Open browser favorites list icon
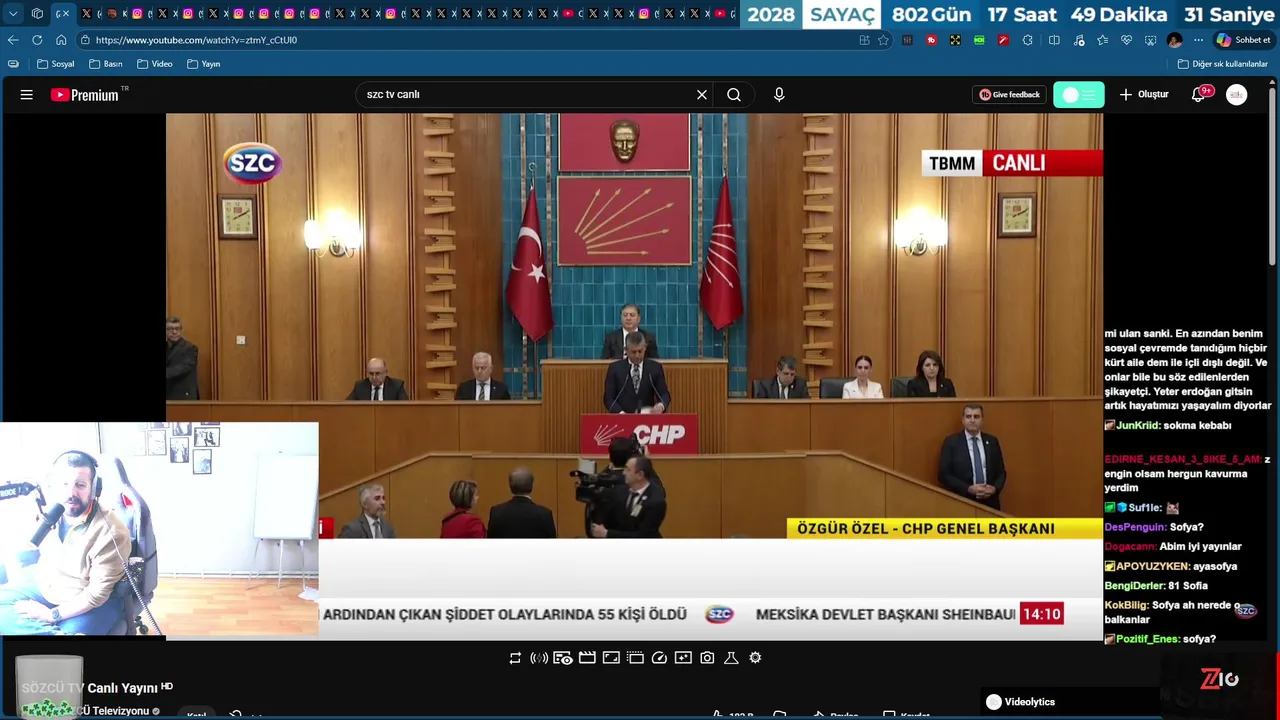The width and height of the screenshot is (1280, 720). click(1102, 40)
